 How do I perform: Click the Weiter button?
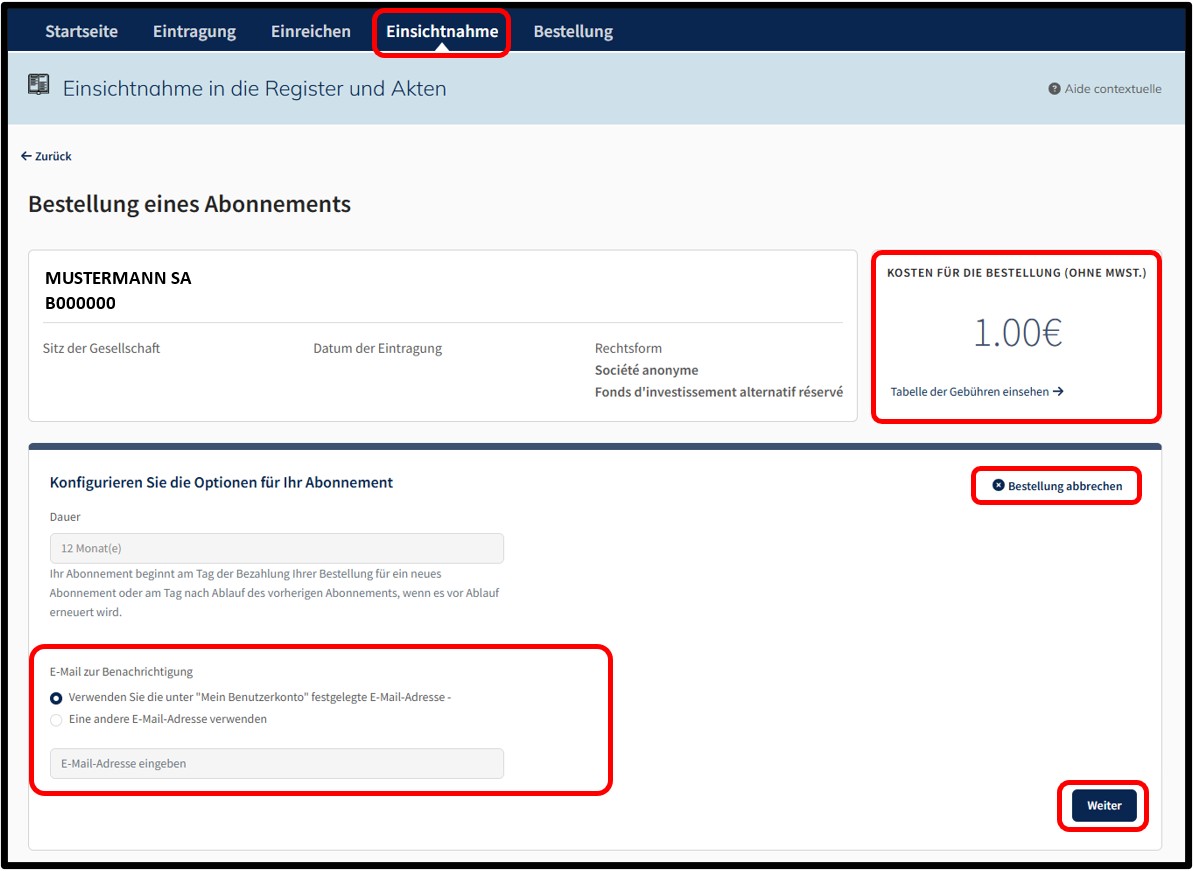click(x=1104, y=806)
